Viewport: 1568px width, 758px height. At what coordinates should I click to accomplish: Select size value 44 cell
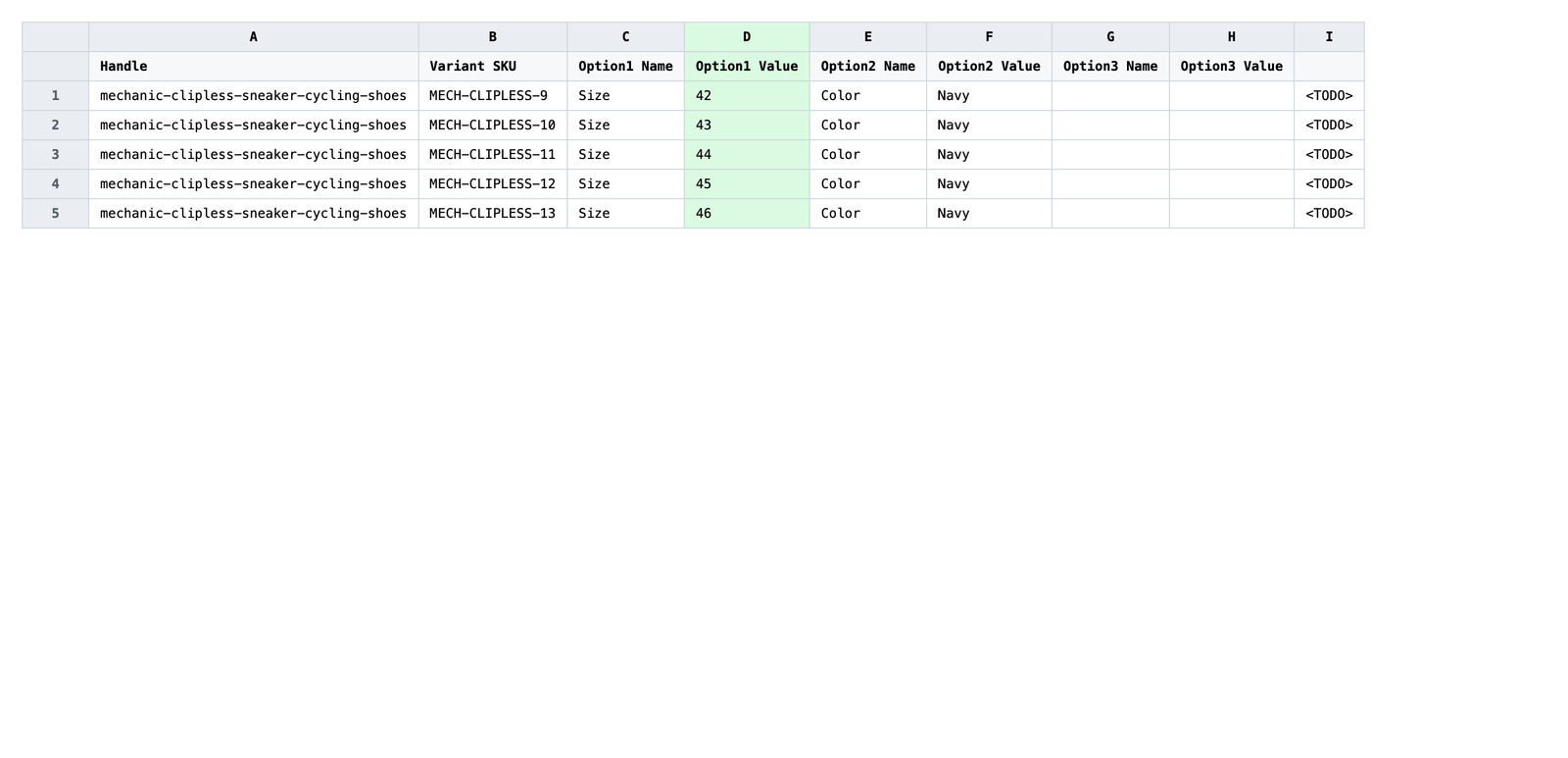[x=747, y=155]
